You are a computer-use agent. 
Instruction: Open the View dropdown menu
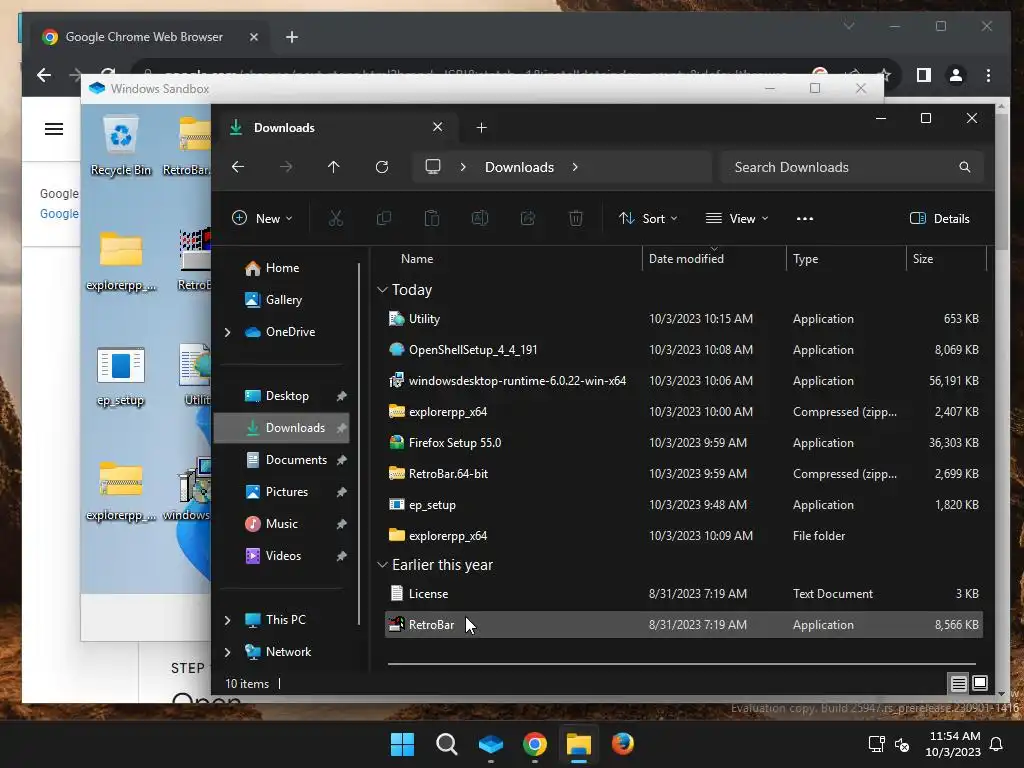click(737, 219)
